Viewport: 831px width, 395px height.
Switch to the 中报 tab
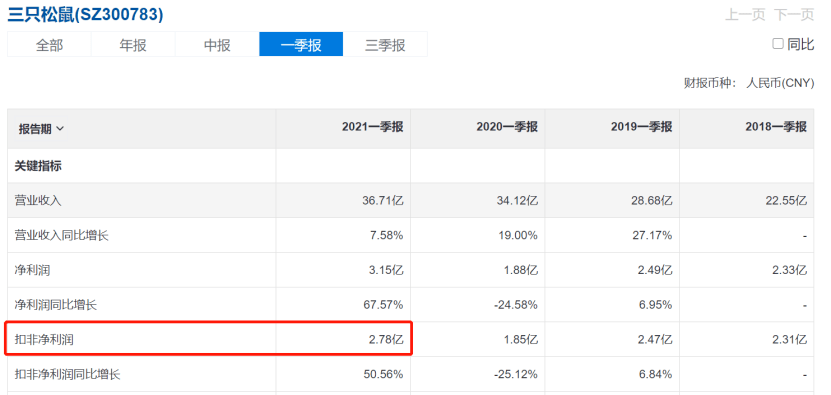tap(217, 44)
